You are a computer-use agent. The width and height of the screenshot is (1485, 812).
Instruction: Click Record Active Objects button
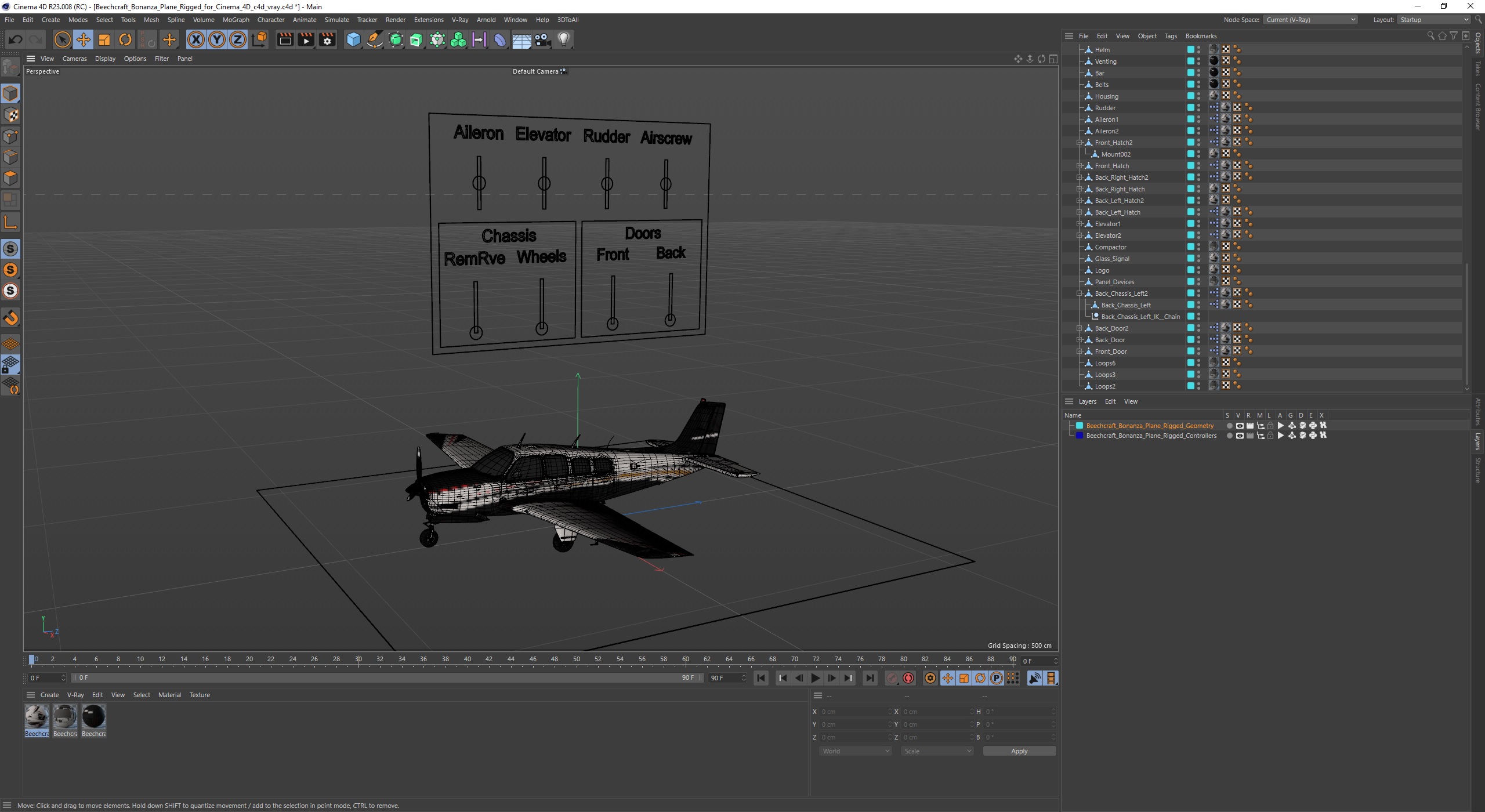pos(892,678)
